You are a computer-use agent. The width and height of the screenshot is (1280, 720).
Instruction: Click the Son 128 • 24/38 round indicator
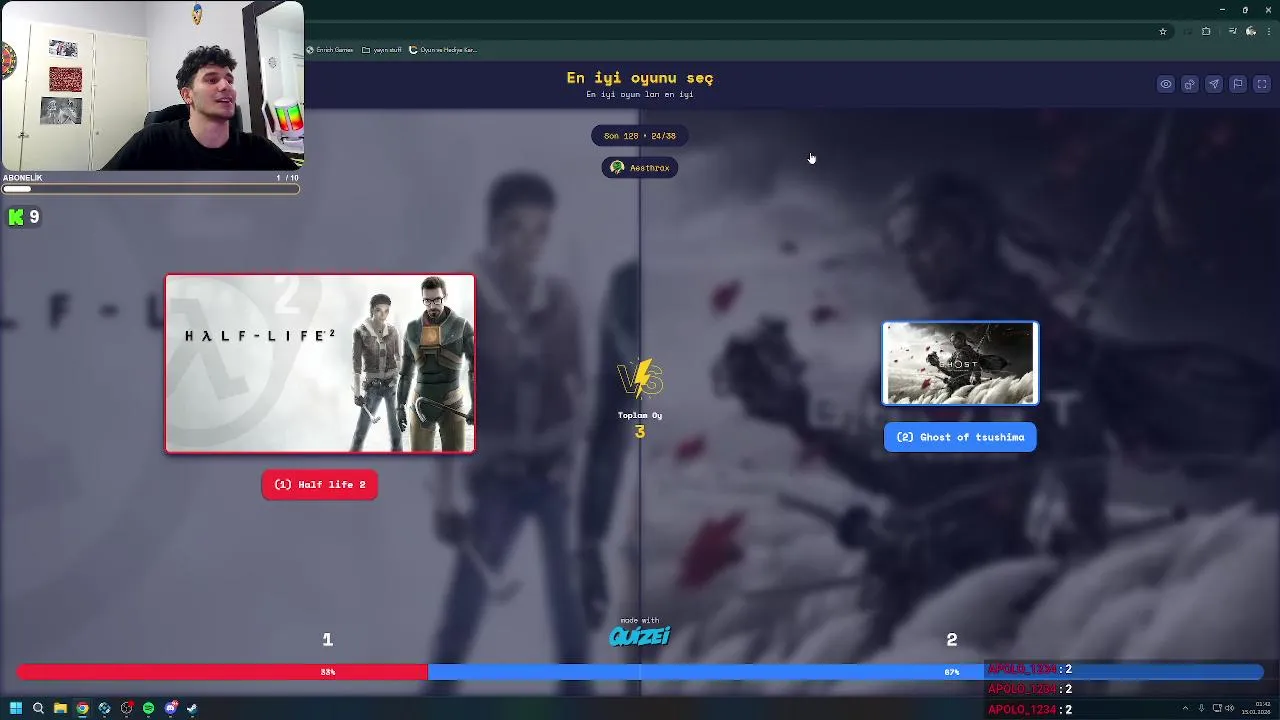[x=640, y=136]
